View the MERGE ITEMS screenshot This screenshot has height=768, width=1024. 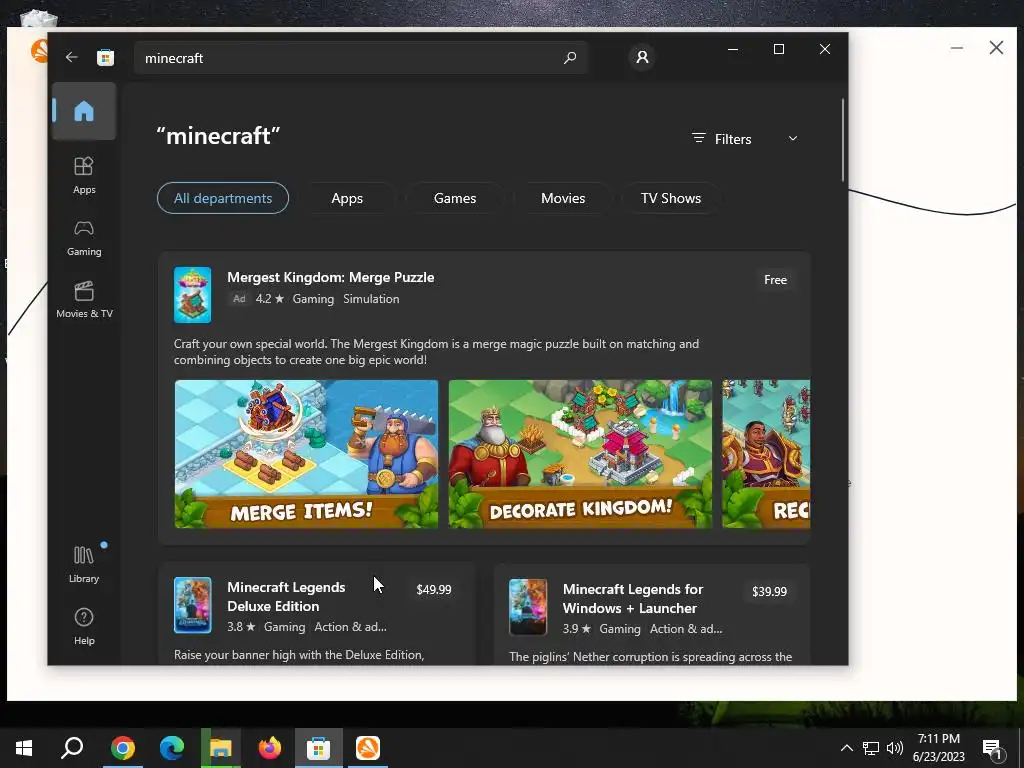(306, 454)
